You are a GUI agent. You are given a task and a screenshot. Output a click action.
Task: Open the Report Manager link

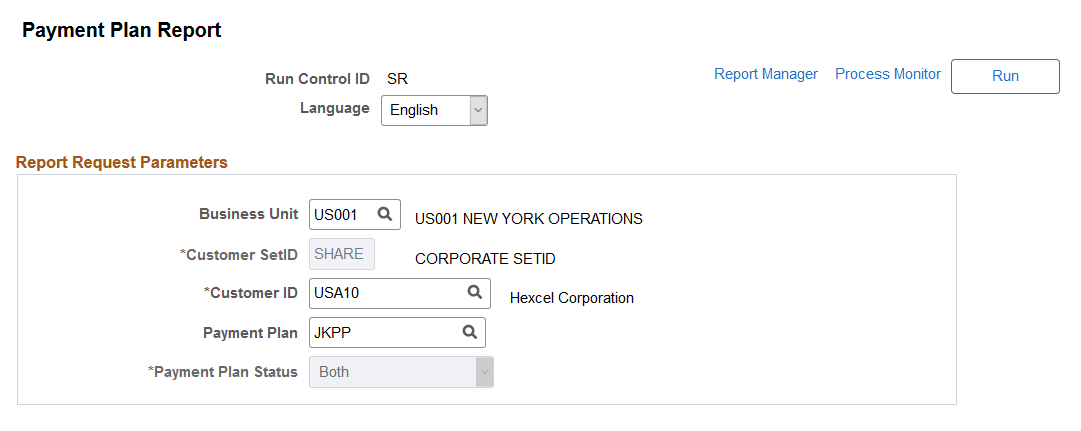(x=765, y=74)
